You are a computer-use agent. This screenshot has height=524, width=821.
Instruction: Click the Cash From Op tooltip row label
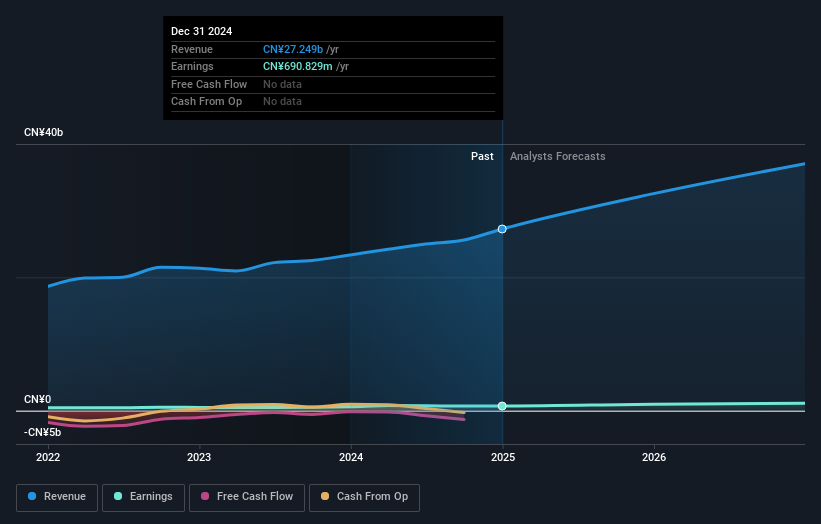point(206,102)
